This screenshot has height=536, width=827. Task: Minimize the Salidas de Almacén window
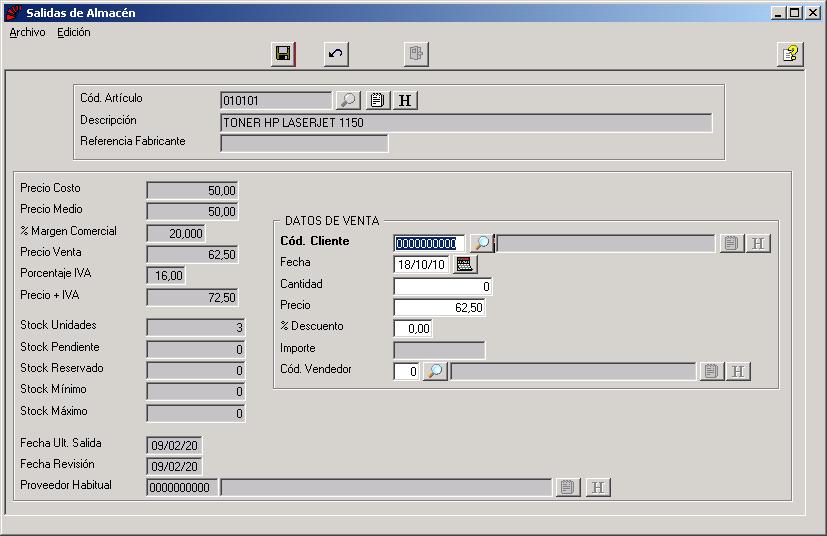[778, 13]
